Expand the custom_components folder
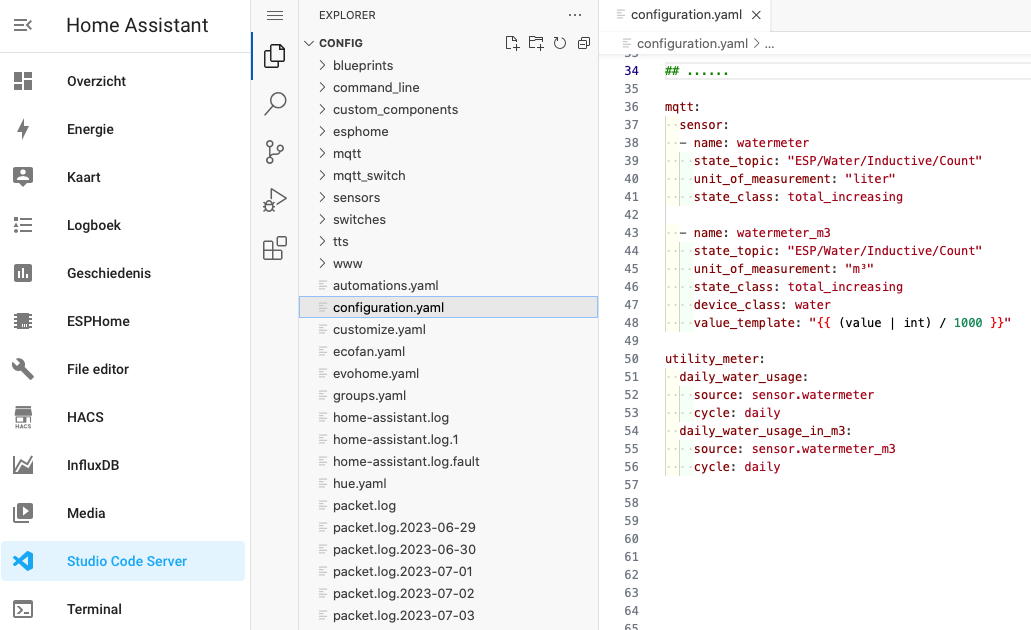The image size is (1031, 630). pos(322,109)
